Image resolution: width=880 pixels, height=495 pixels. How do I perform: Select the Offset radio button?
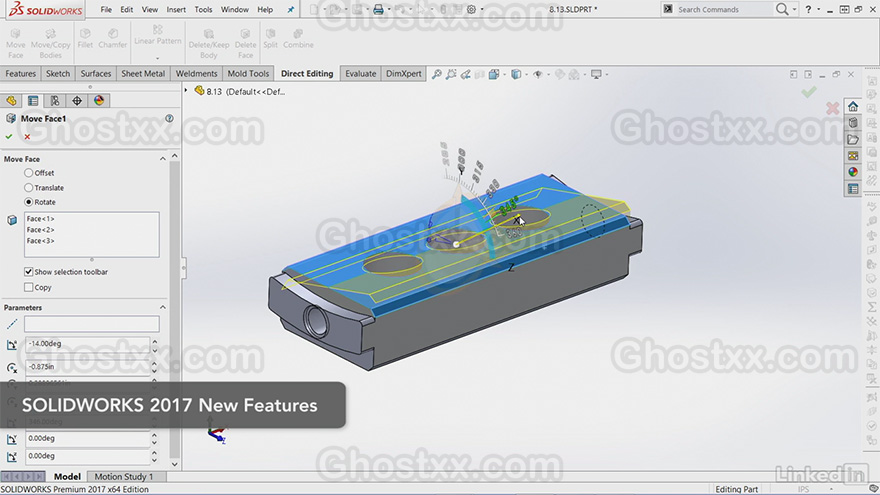click(x=29, y=173)
